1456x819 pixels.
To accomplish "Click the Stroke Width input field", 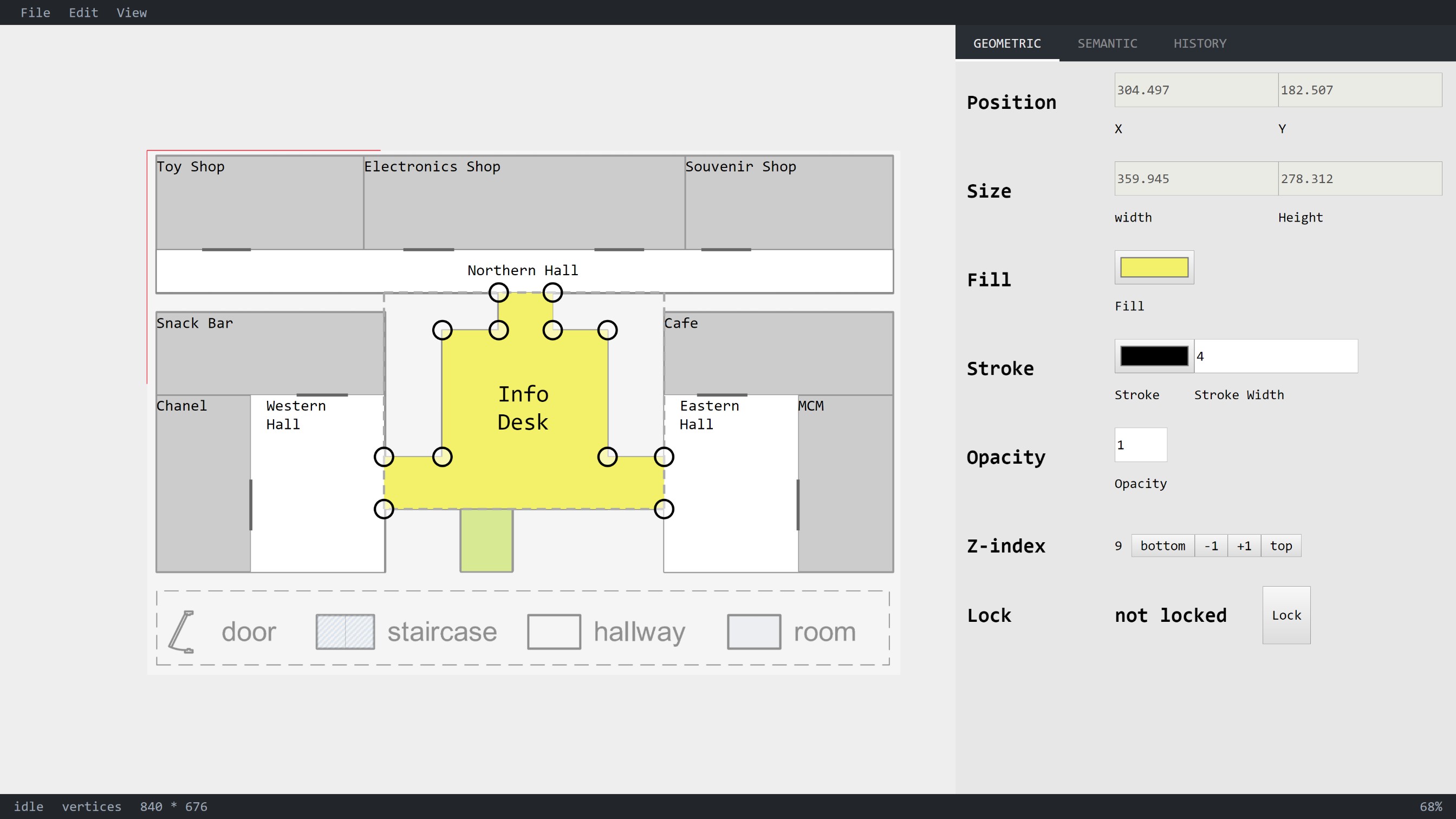I will (x=1276, y=356).
